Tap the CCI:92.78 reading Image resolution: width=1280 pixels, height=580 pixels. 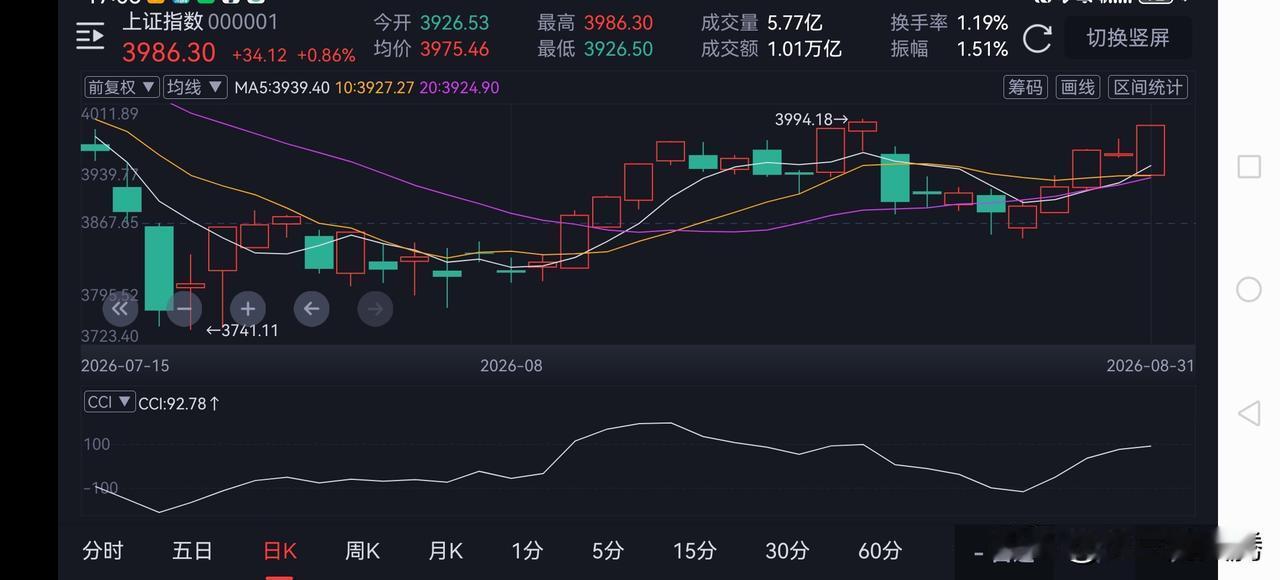[x=179, y=404]
